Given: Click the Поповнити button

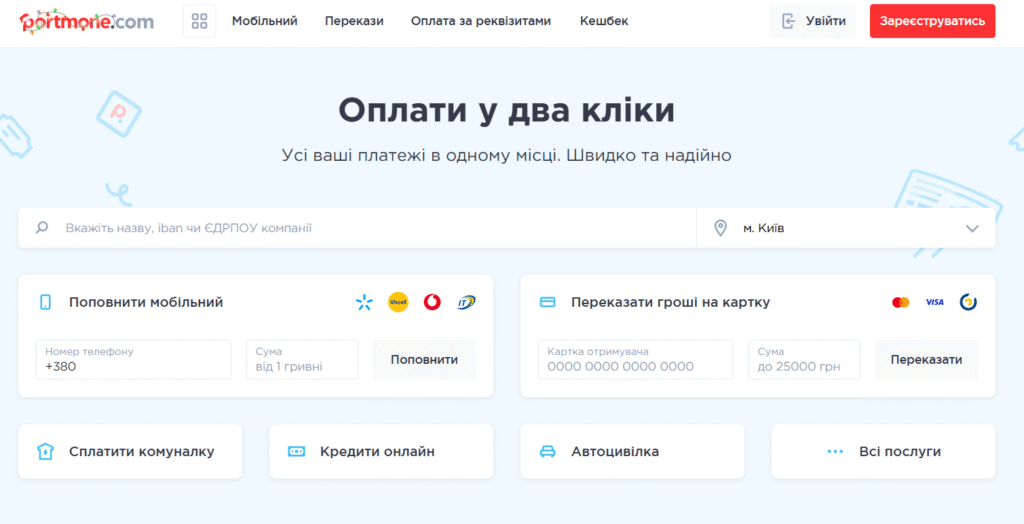Looking at the screenshot, I should point(424,359).
